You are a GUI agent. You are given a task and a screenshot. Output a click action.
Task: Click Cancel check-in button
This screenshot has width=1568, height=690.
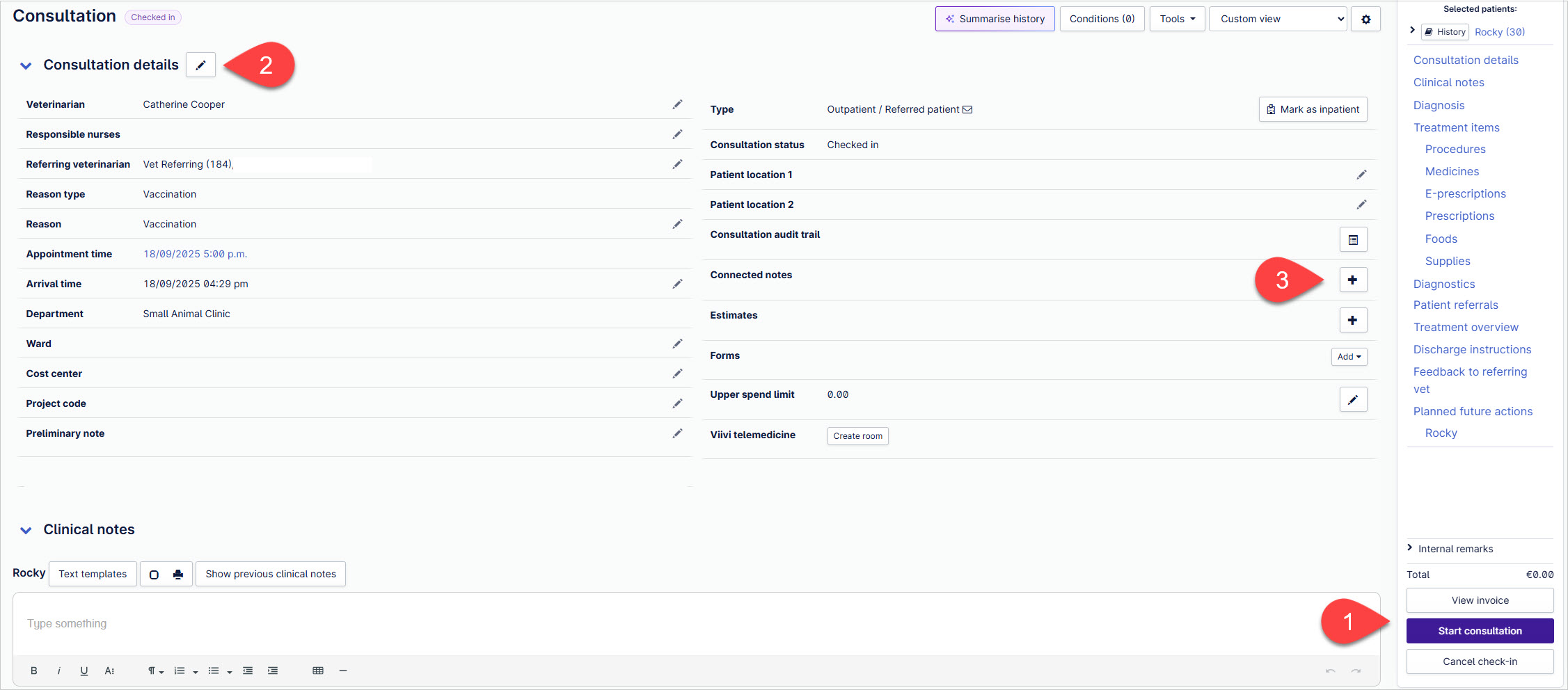tap(1480, 661)
